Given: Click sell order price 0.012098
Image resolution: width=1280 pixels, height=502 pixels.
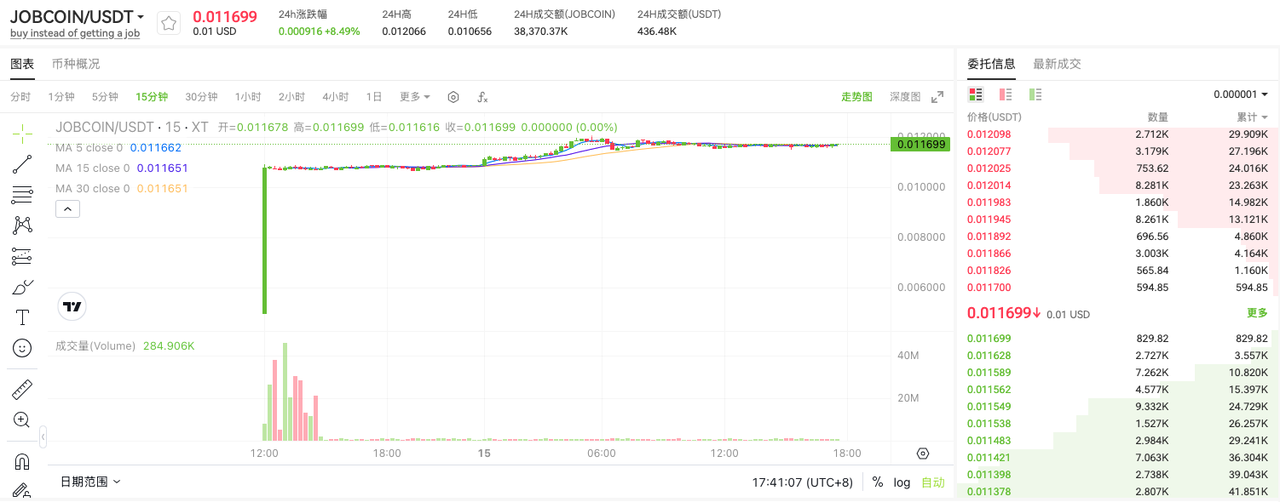Looking at the screenshot, I should pos(989,134).
